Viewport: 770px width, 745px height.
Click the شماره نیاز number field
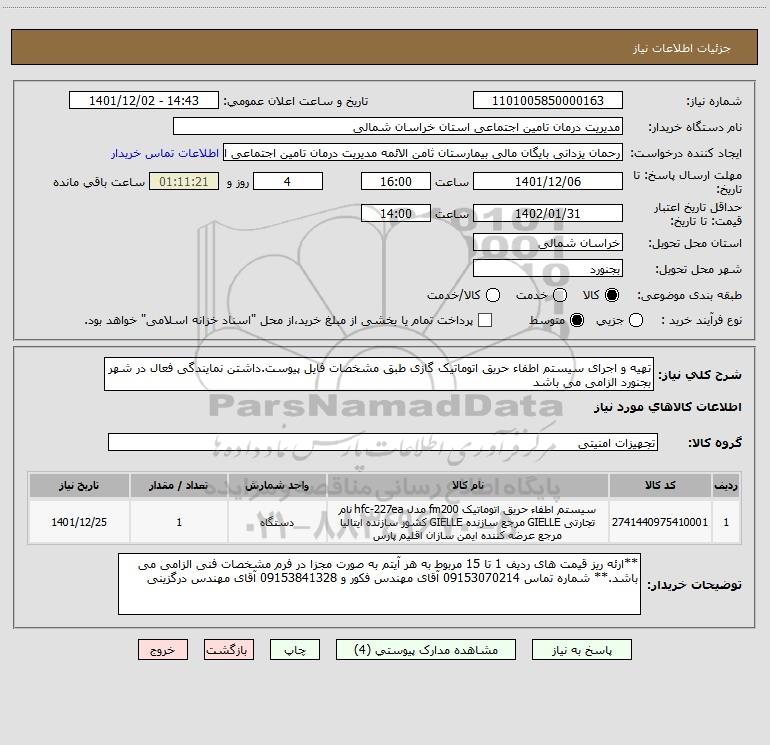click(548, 100)
